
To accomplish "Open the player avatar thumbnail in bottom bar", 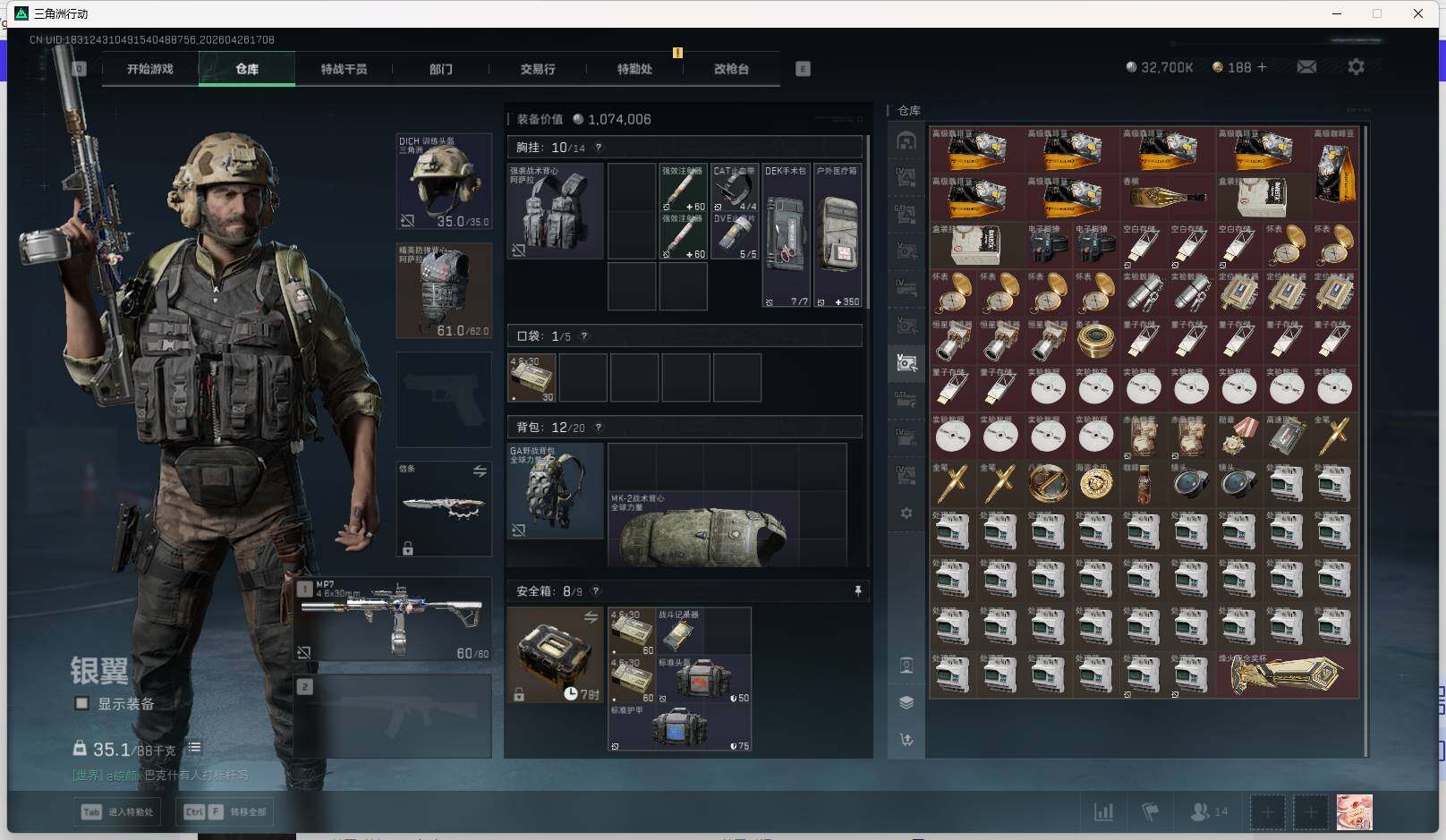I will (x=1354, y=812).
